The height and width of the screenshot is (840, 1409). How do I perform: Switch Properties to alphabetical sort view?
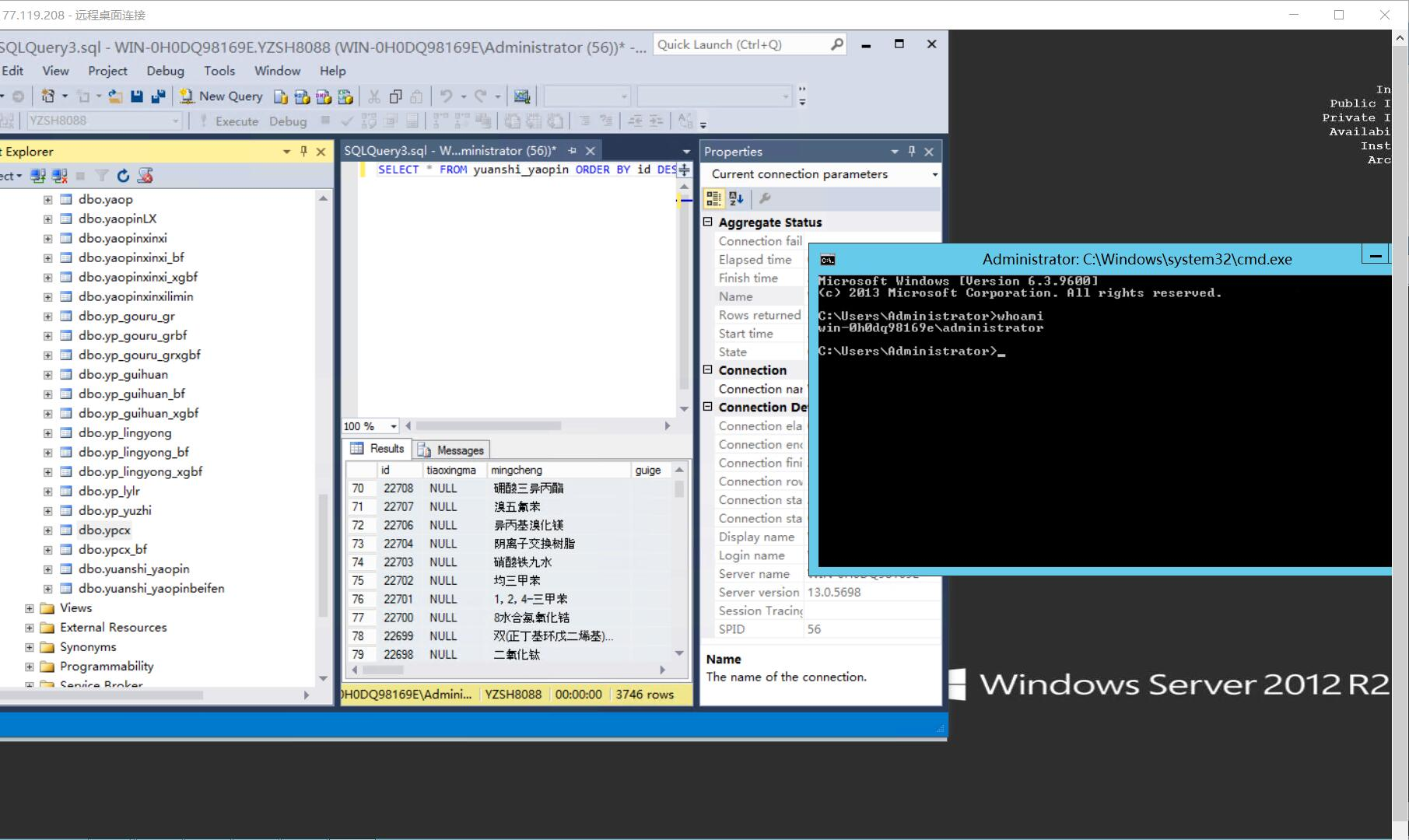point(736,199)
